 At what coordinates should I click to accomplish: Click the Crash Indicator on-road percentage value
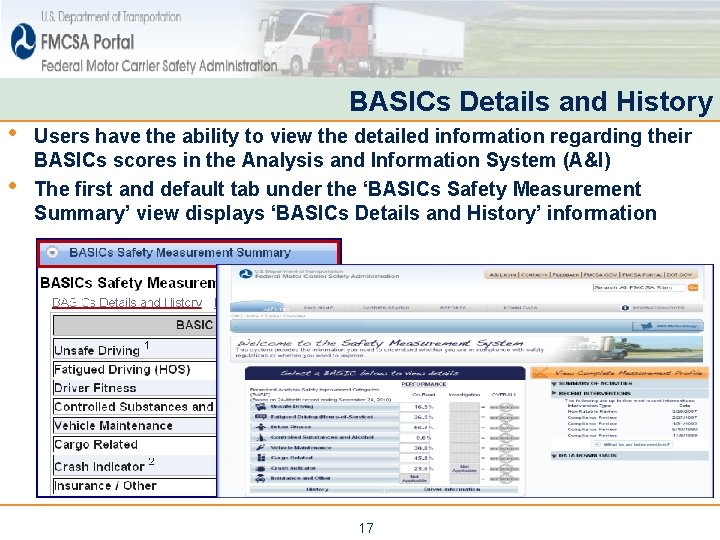(x=424, y=468)
